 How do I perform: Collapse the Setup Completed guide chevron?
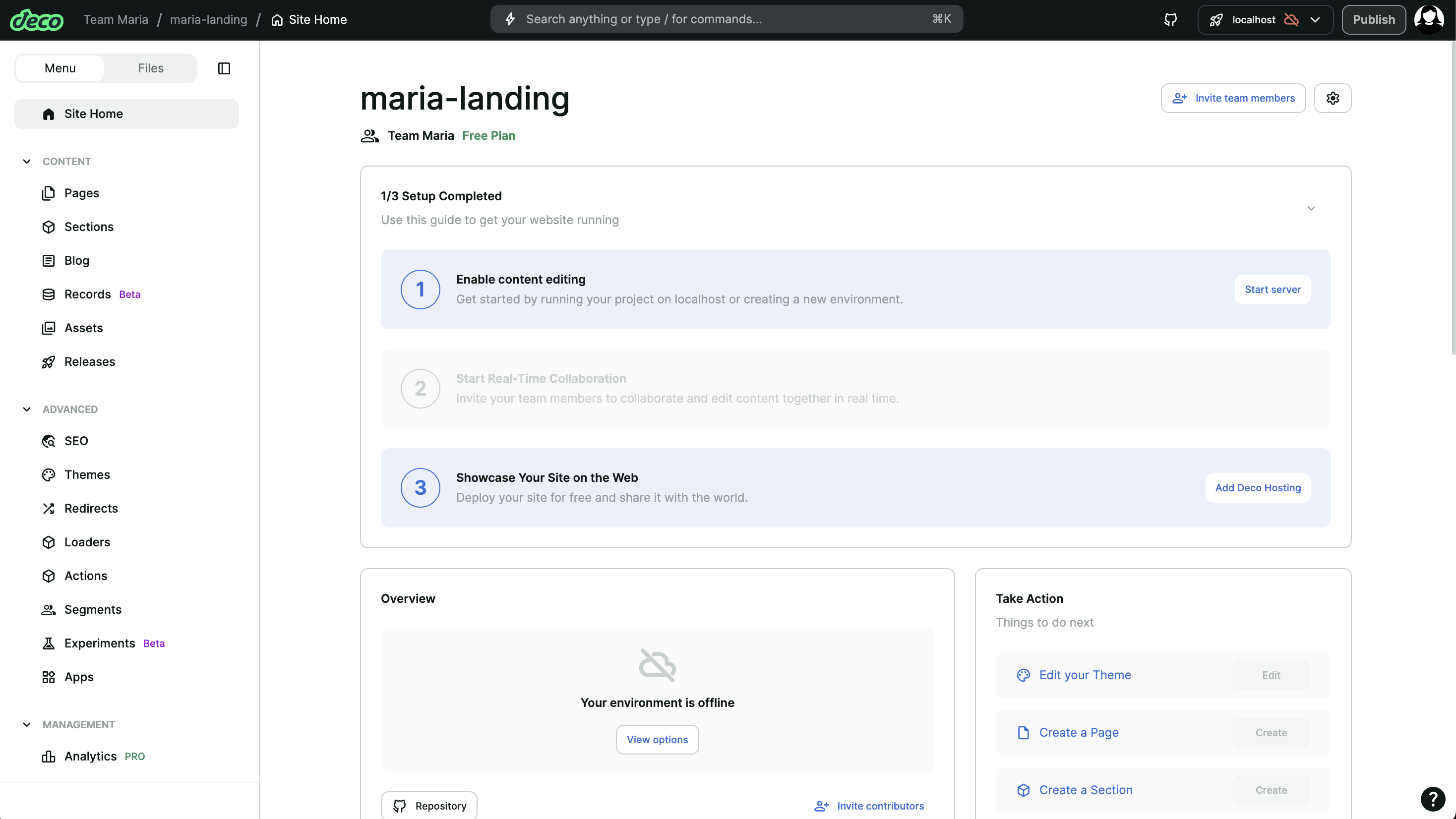pos(1311,209)
